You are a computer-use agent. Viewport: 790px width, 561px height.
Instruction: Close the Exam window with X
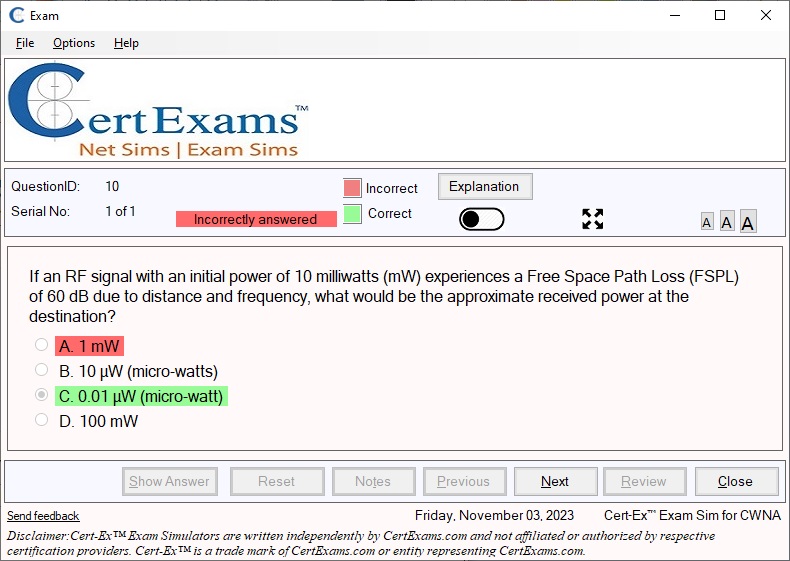(766, 15)
